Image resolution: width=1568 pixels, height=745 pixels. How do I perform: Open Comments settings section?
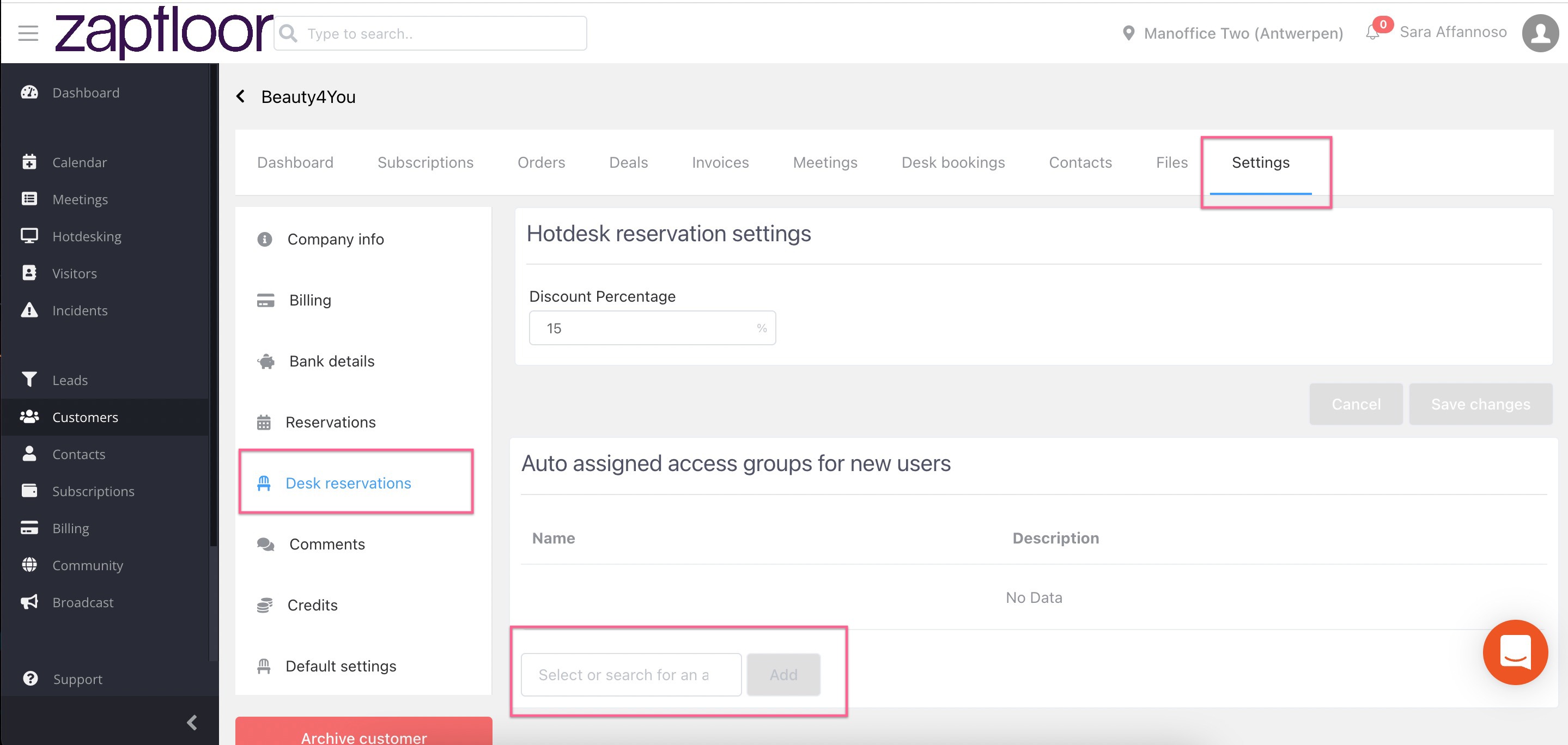pos(363,544)
